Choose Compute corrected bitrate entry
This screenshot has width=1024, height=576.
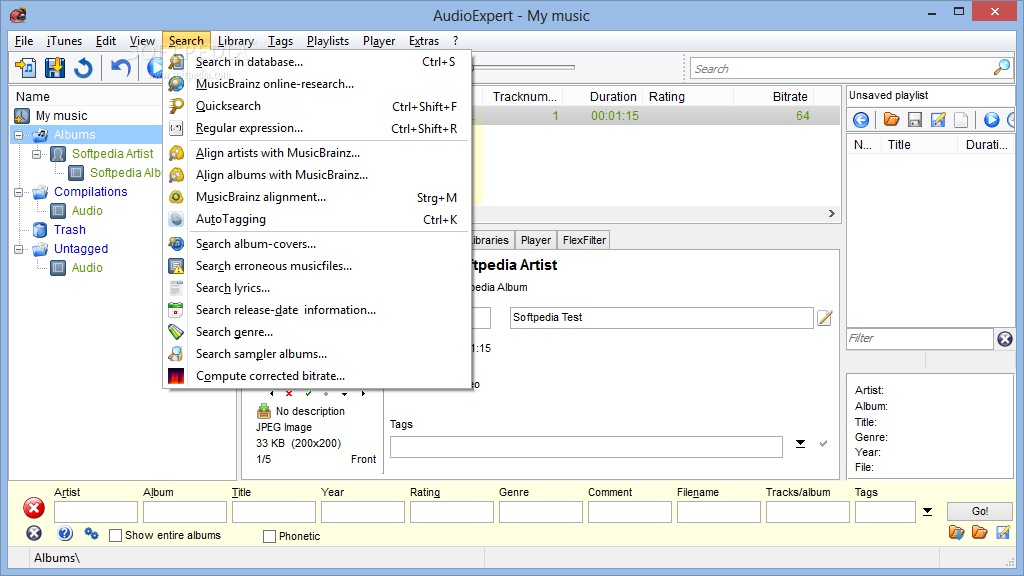point(317,376)
